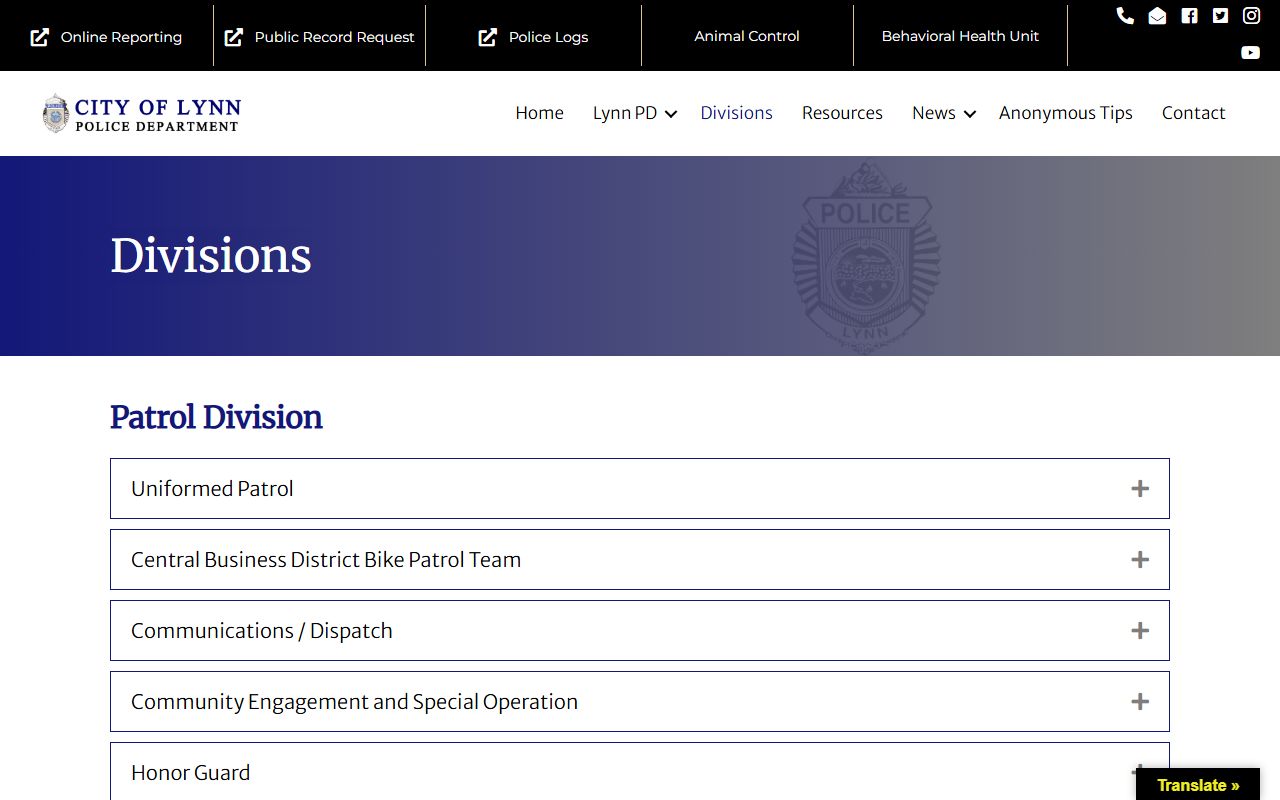The image size is (1280, 800).
Task: Open the YouTube icon link
Action: click(x=1250, y=52)
